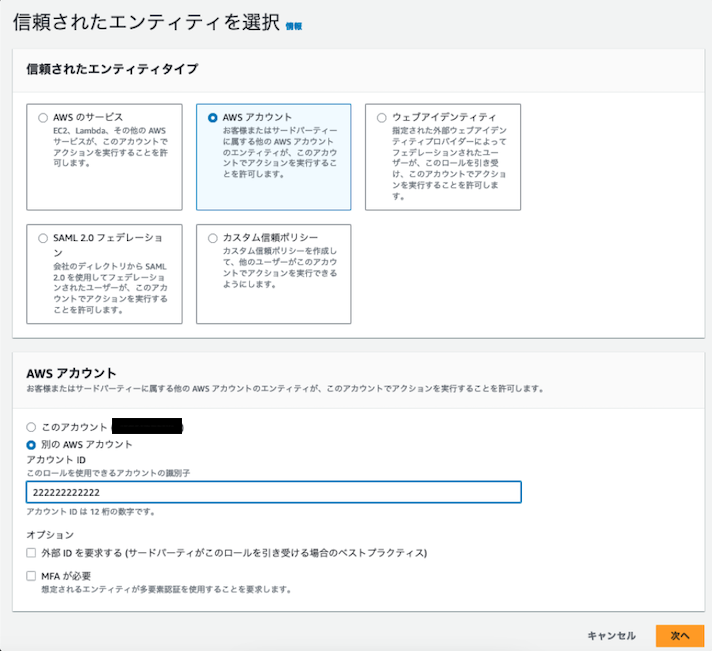Click the EC2、Lambda description in AWS のサービス card
Screen dimensions: 712x651
pyautogui.click(x=110, y=147)
